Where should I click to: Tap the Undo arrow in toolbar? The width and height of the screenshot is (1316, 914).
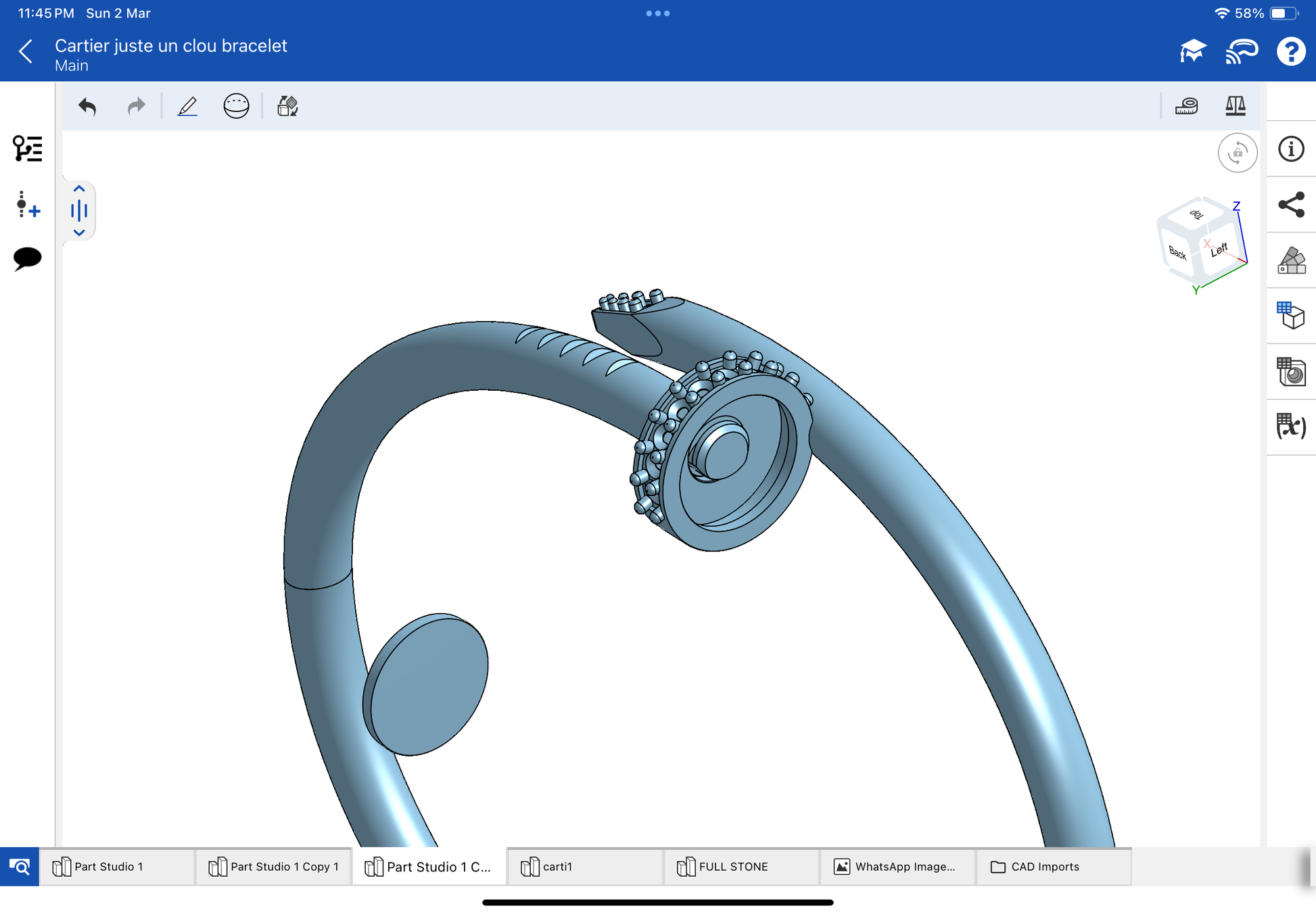[87, 106]
